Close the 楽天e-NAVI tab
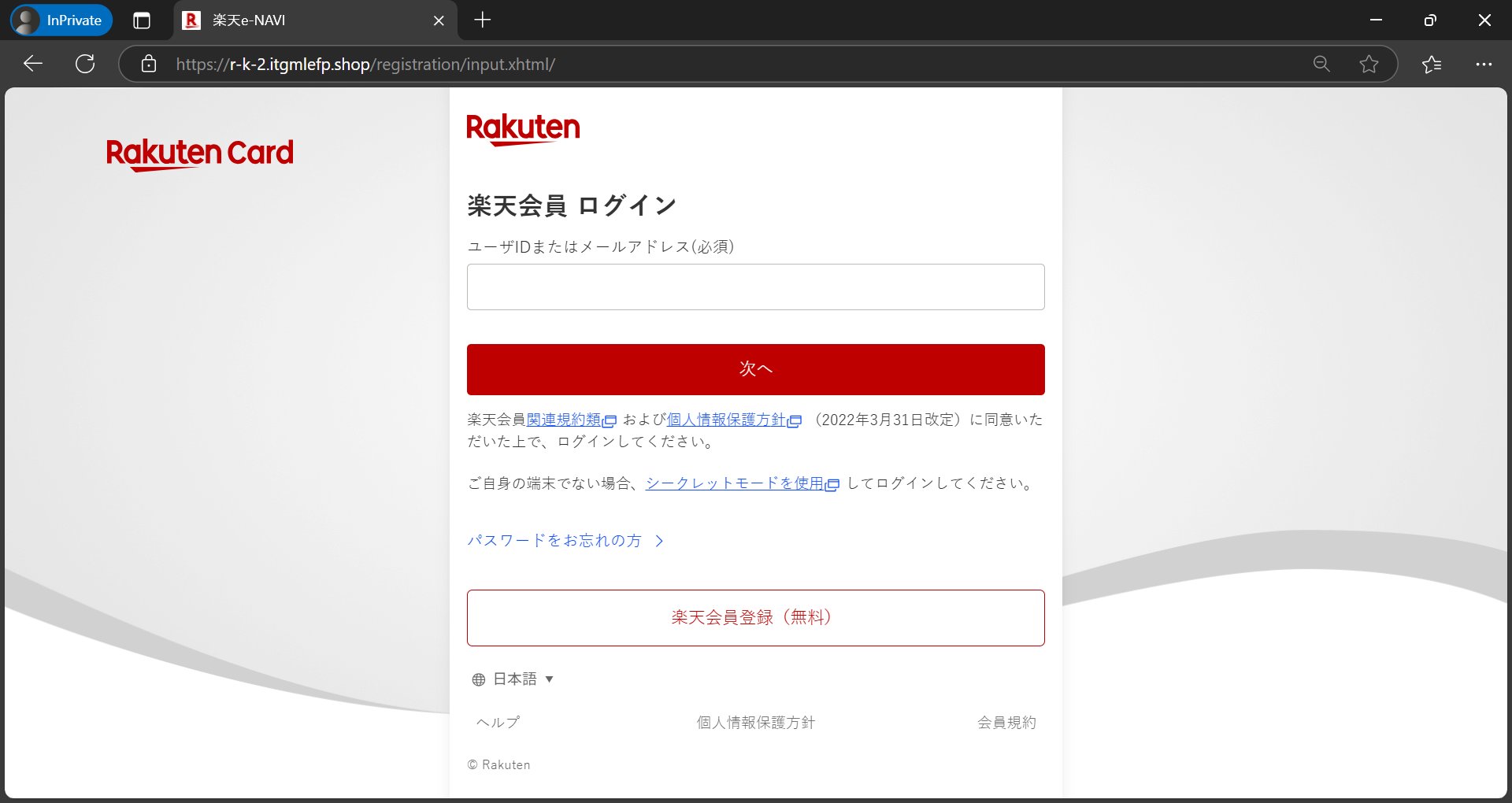The height and width of the screenshot is (803, 1512). pos(439,20)
